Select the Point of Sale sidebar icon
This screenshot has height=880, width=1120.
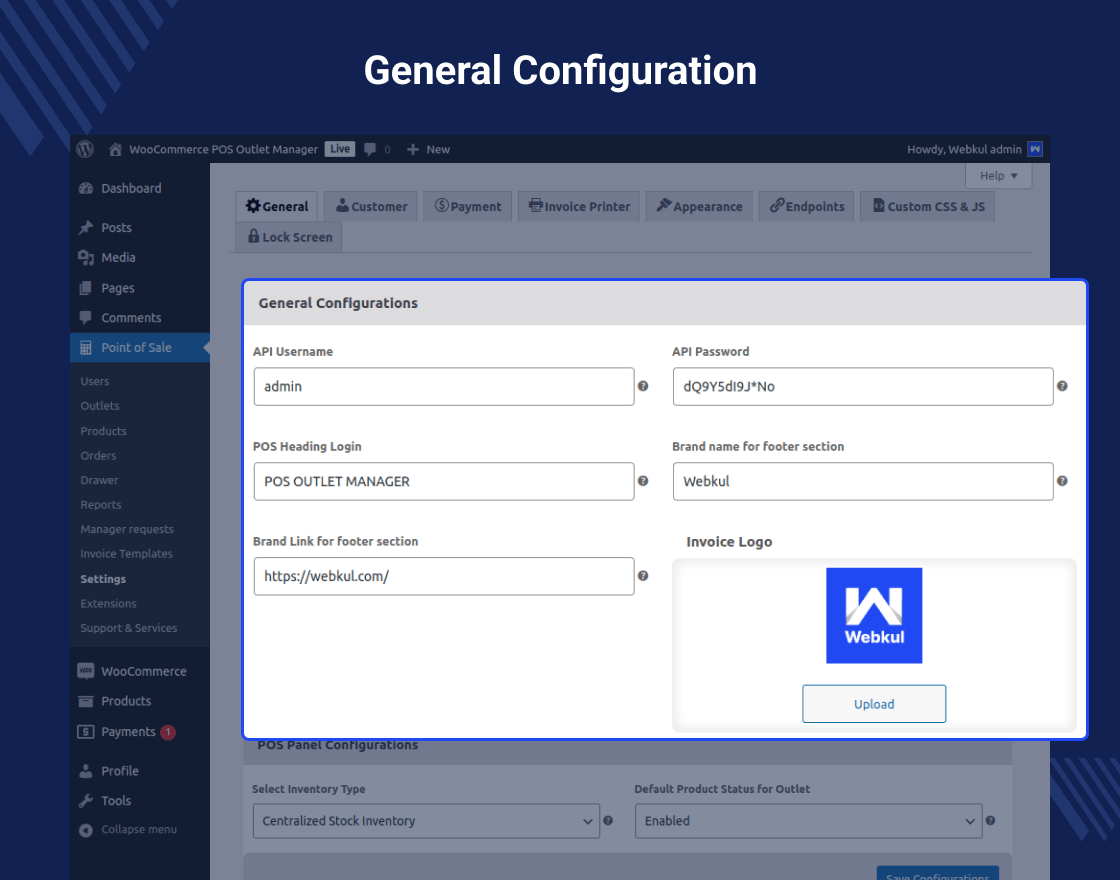[87, 347]
